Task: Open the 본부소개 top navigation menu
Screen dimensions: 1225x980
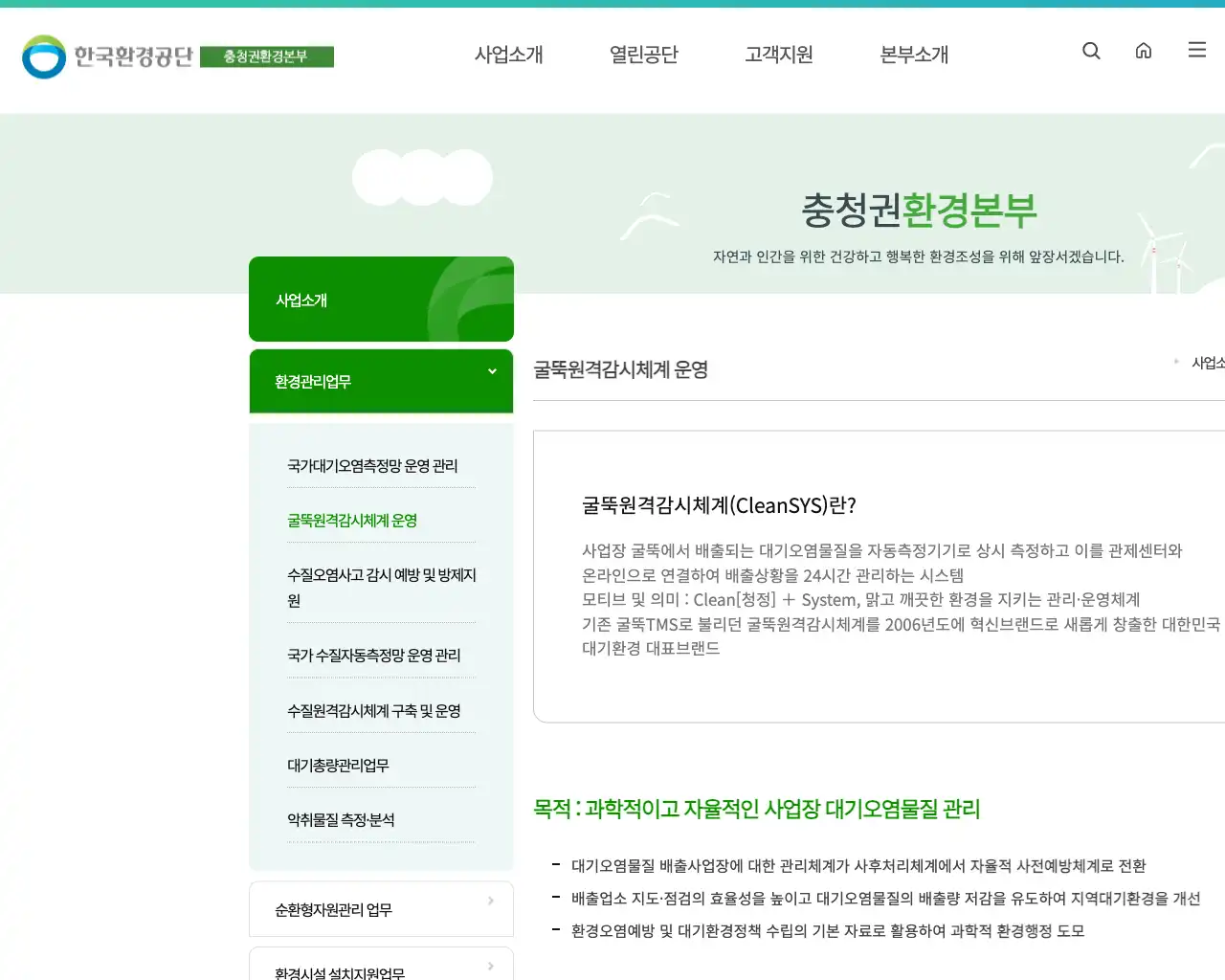Action: pyautogui.click(x=913, y=55)
